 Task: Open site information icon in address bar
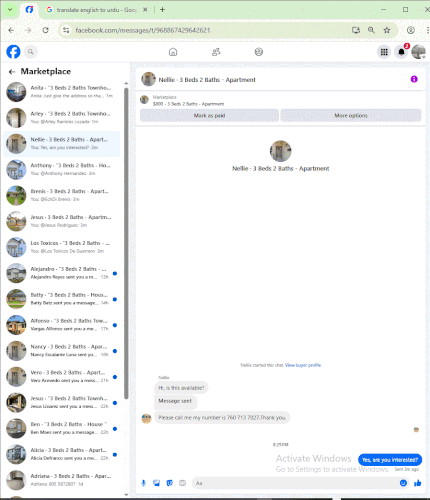[66, 30]
